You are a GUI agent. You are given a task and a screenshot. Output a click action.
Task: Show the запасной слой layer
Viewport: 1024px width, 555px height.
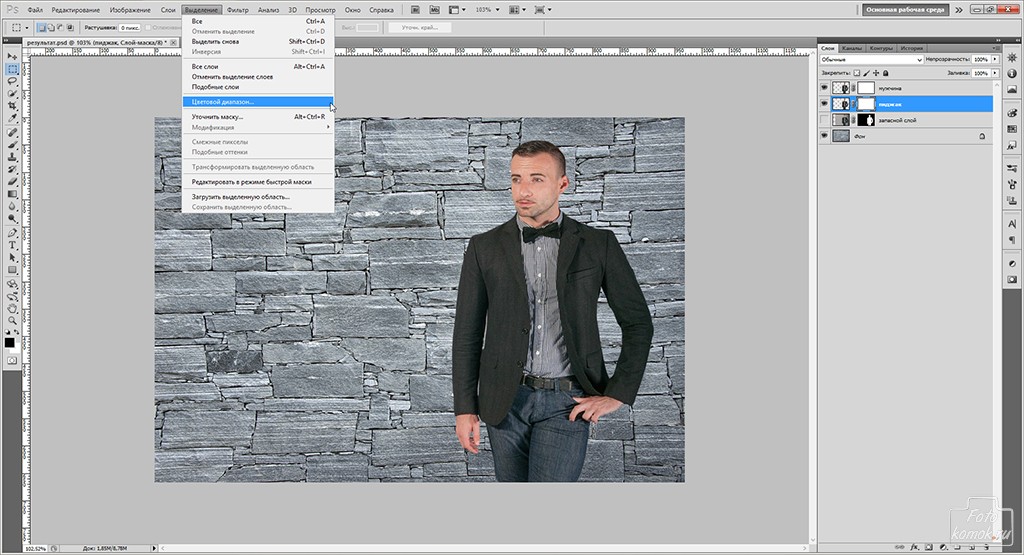824,120
